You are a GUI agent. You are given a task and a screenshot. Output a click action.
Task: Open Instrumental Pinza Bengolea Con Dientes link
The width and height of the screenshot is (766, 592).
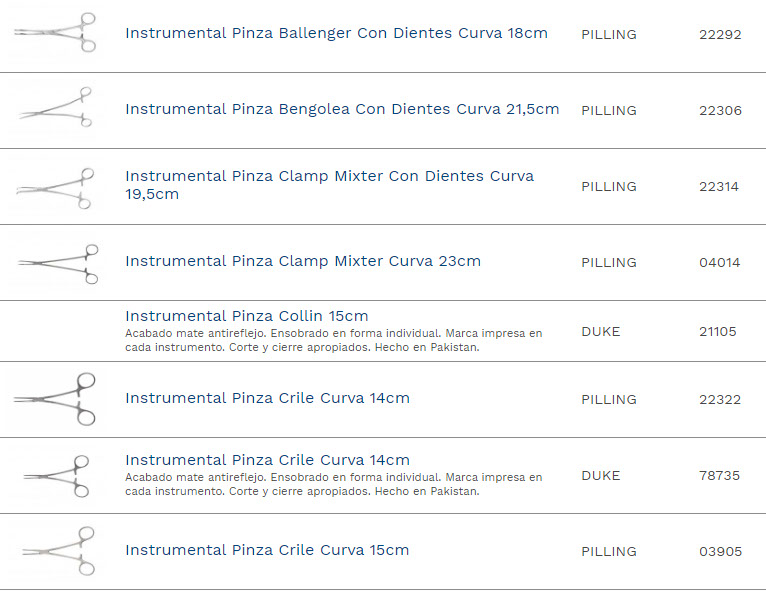pyautogui.click(x=342, y=109)
